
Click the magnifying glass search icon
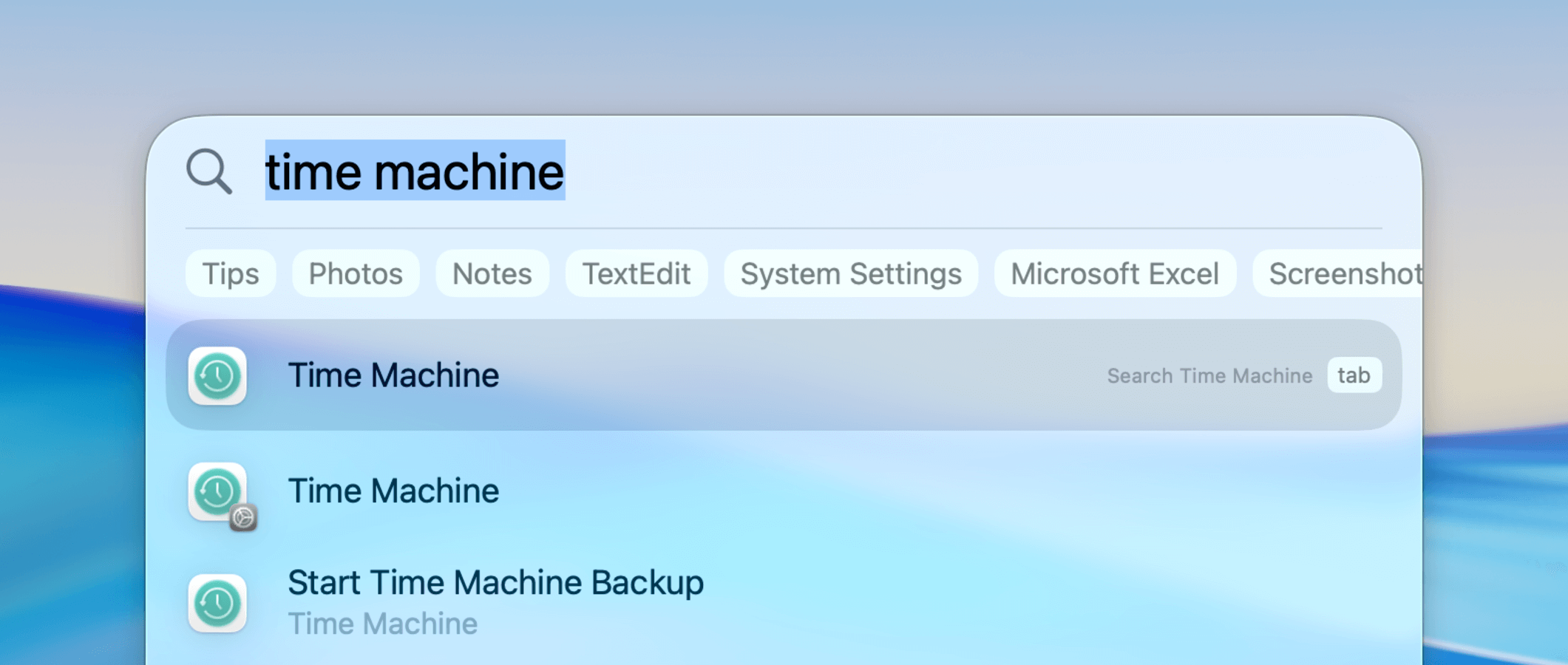coord(209,171)
